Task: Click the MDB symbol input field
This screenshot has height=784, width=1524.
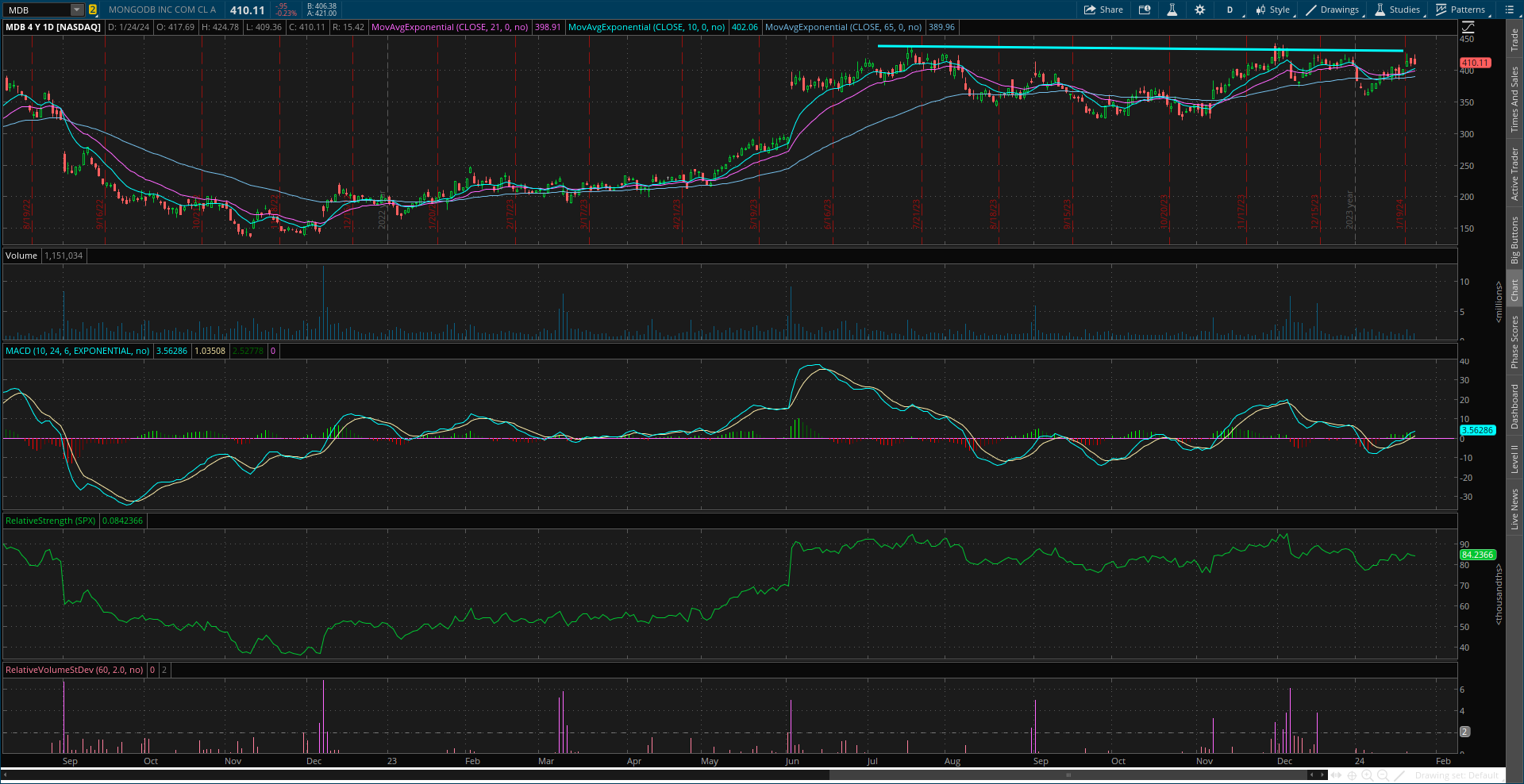Action: tap(37, 10)
